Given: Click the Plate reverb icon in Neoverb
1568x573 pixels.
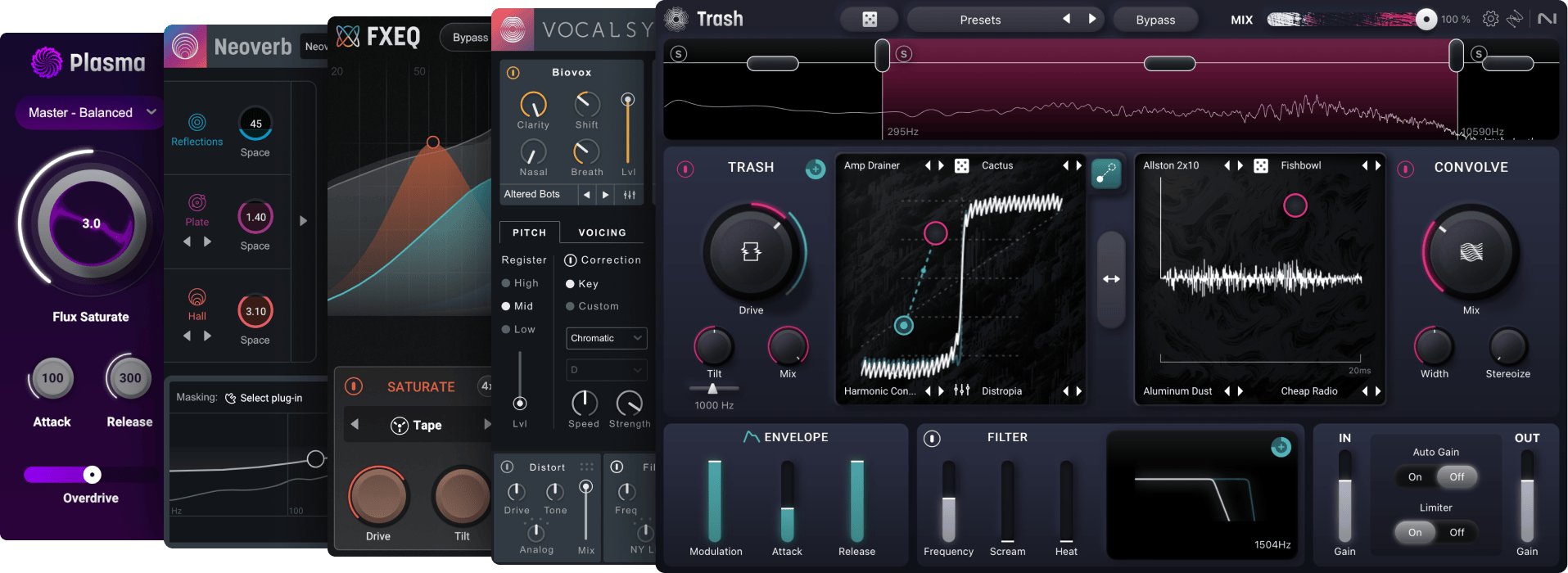Looking at the screenshot, I should pos(197,203).
